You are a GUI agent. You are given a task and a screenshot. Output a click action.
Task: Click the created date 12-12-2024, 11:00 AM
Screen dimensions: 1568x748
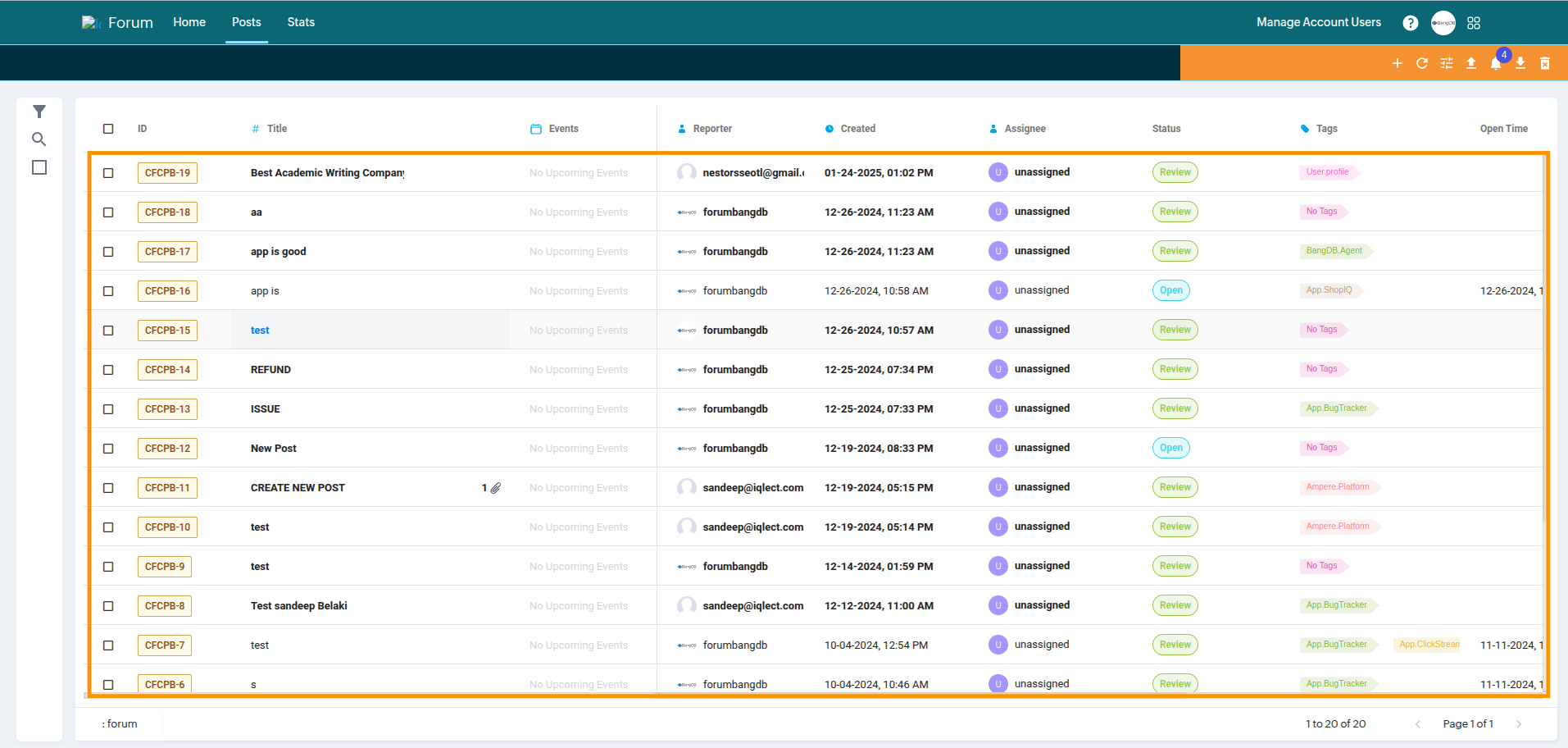(879, 606)
